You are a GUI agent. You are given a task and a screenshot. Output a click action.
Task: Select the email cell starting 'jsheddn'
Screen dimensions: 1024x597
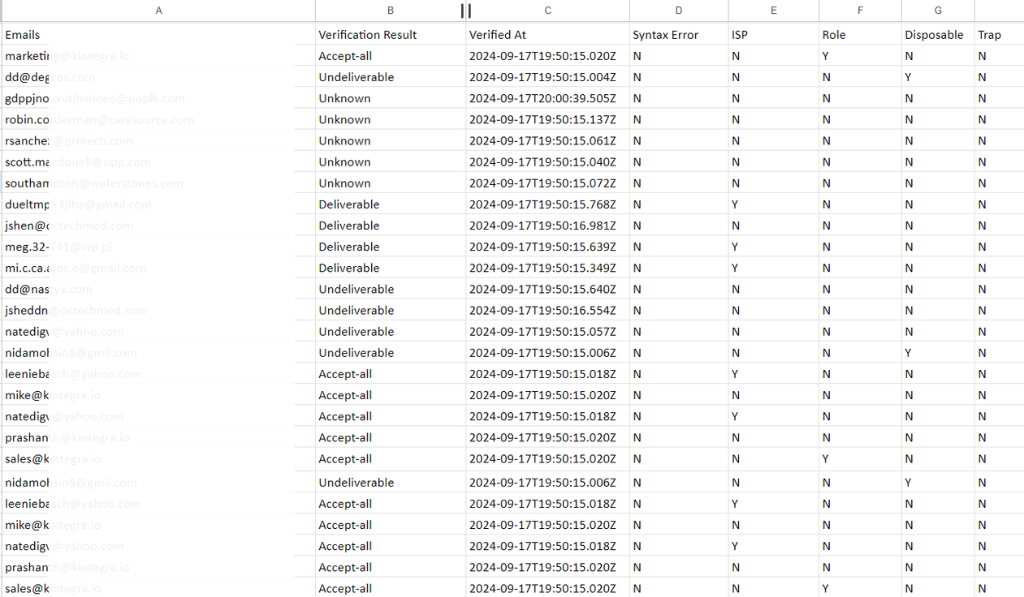click(x=158, y=311)
